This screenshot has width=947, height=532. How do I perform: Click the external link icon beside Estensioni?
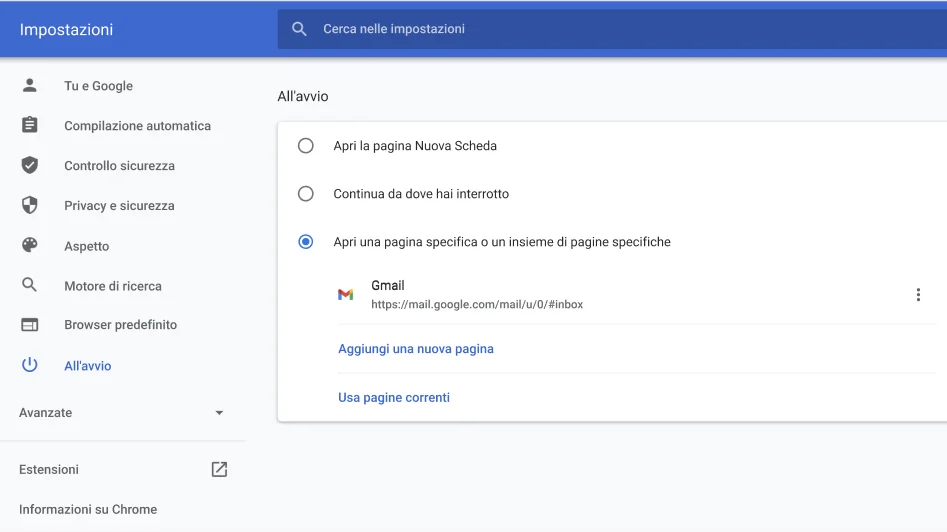point(219,469)
